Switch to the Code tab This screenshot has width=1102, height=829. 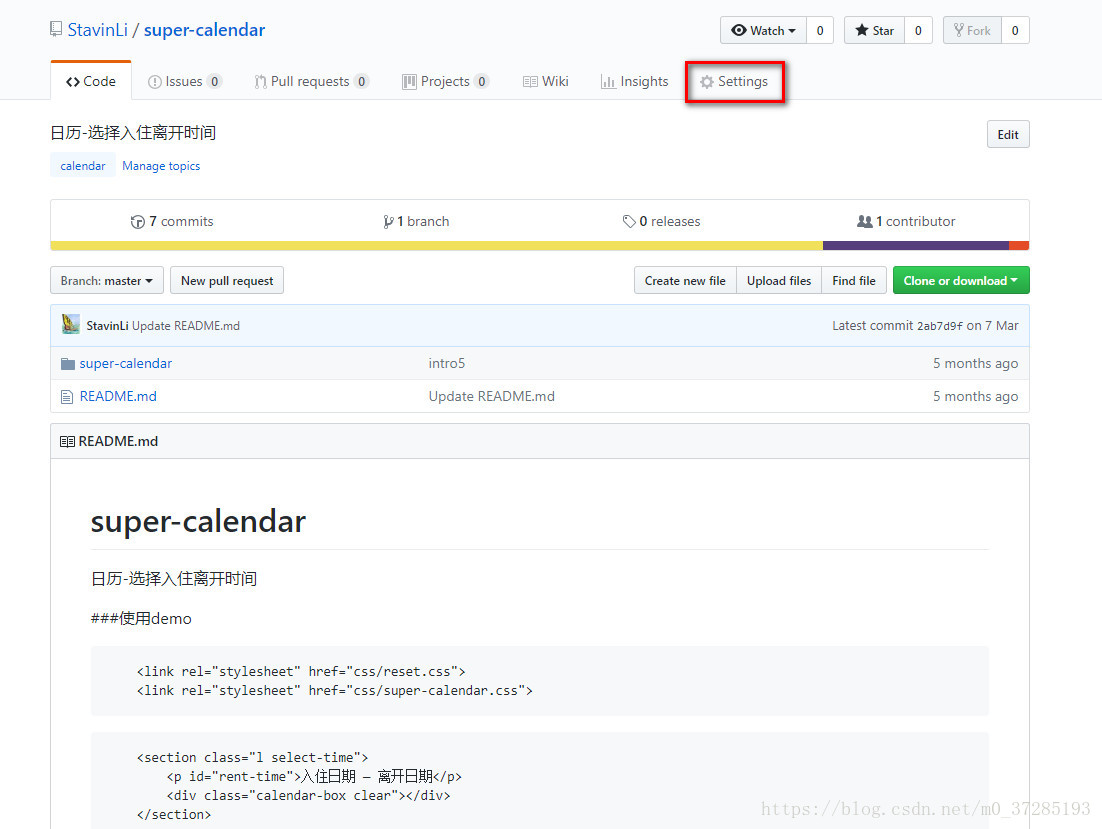[x=91, y=81]
